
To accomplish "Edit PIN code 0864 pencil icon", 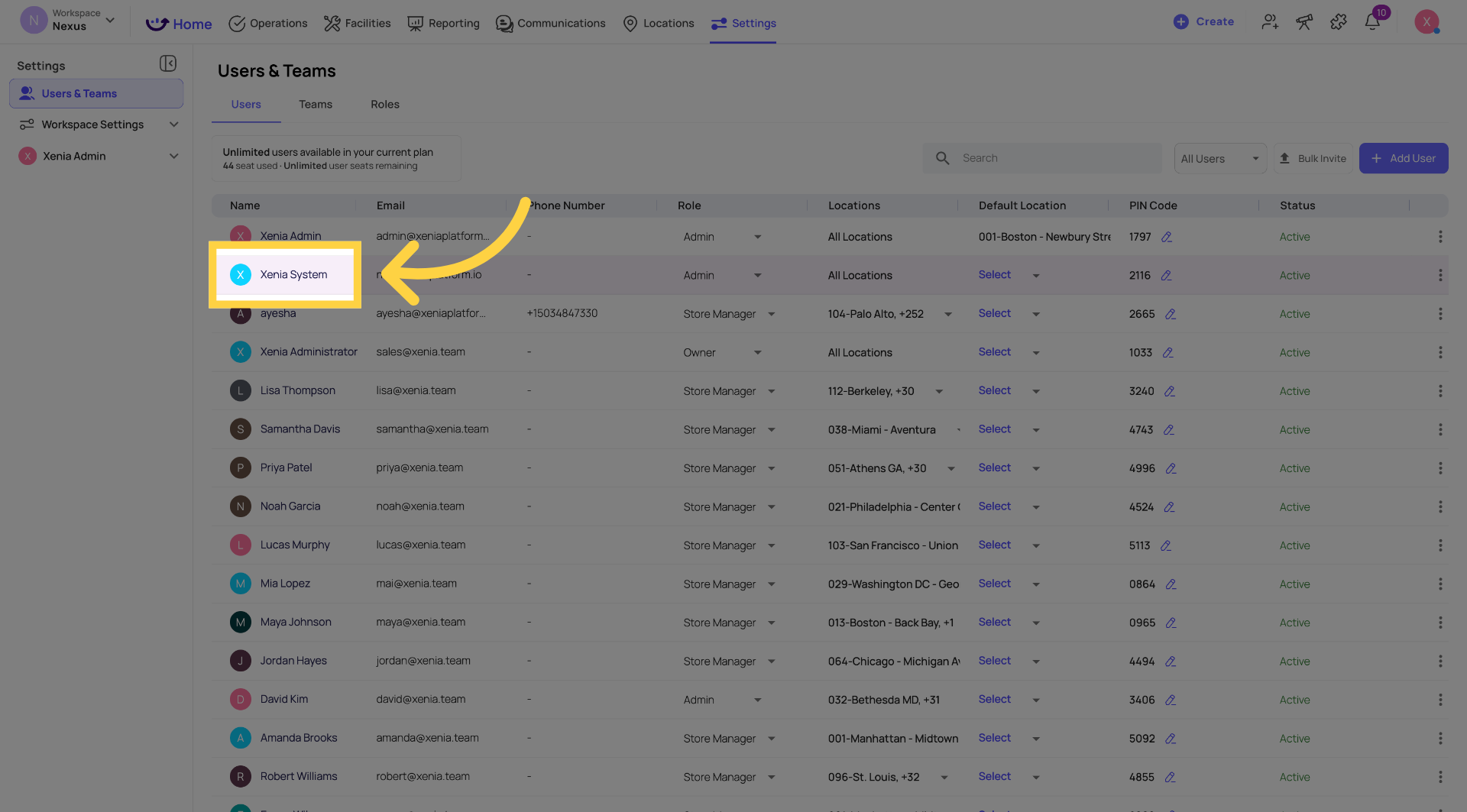I will pos(1171,584).
